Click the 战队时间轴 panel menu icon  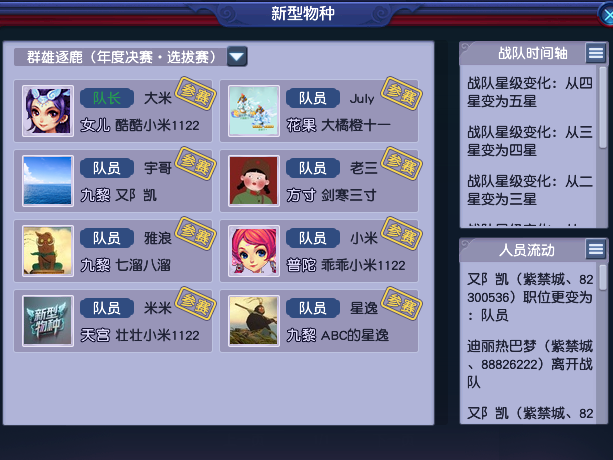pyautogui.click(x=596, y=53)
